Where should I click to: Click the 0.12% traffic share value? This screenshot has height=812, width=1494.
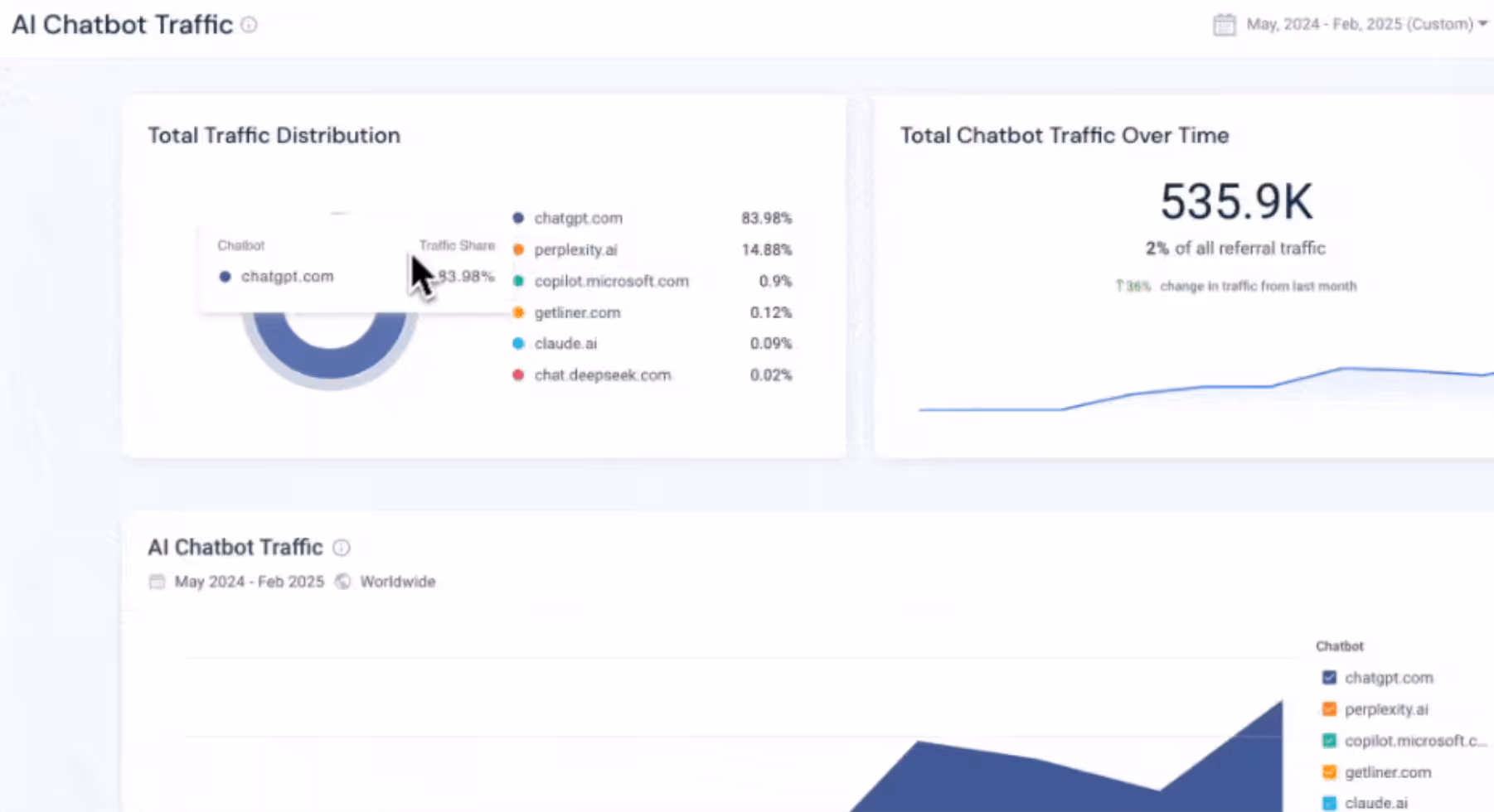click(770, 312)
